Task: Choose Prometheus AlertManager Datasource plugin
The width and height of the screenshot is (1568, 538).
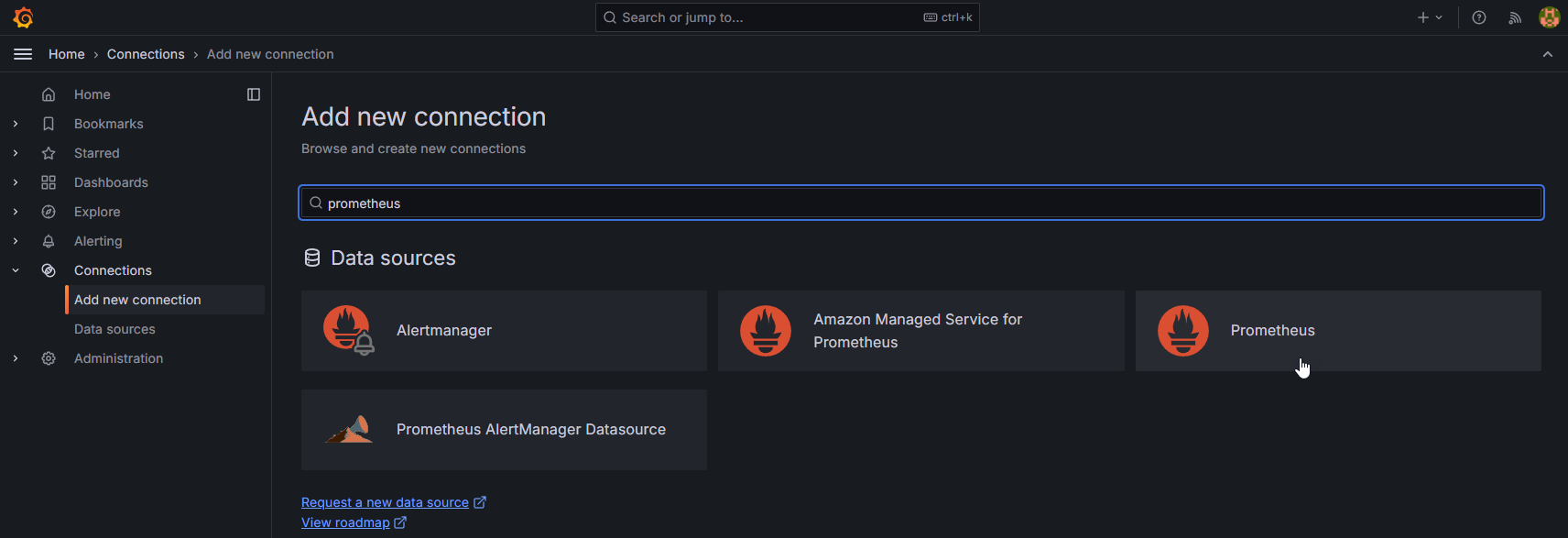Action: [504, 430]
